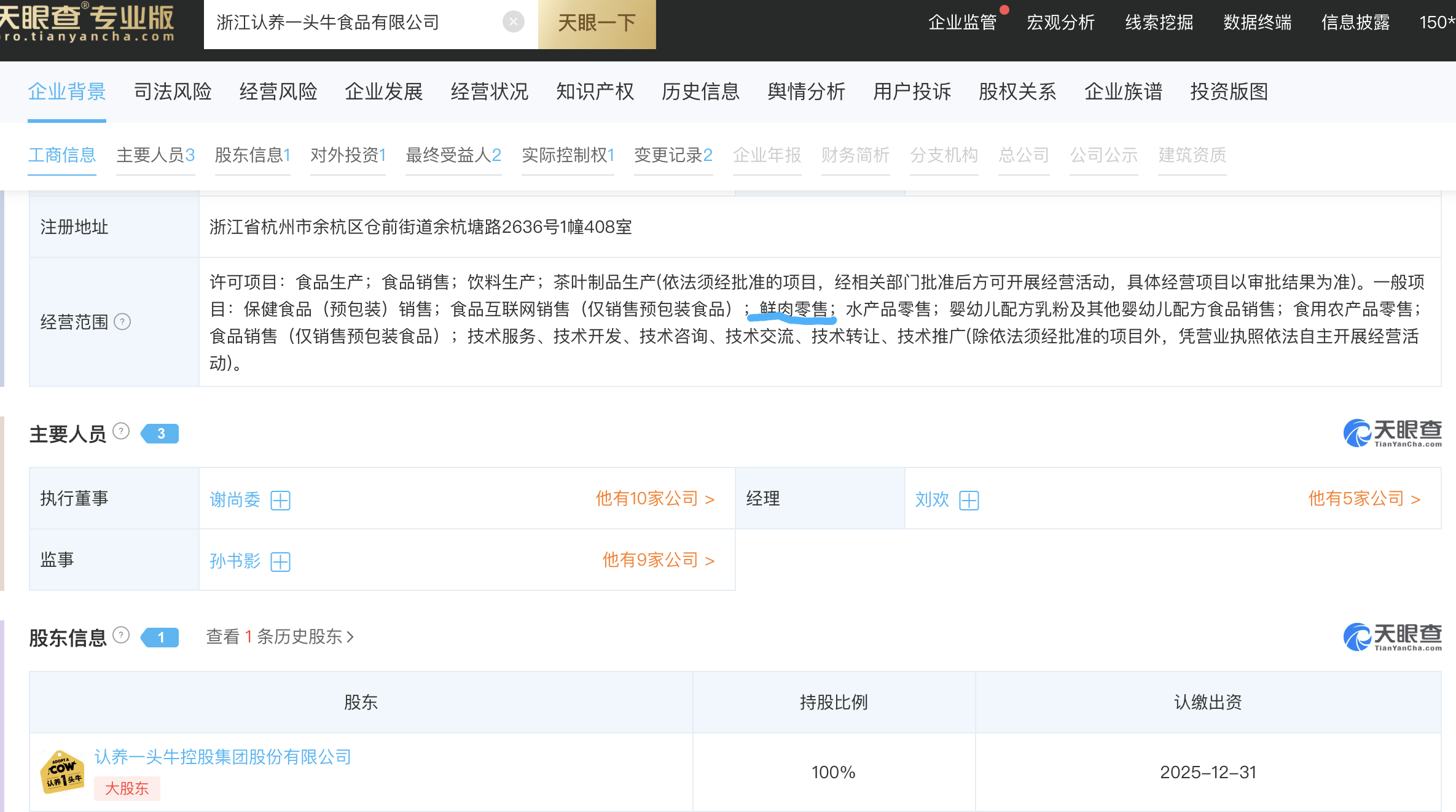
Task: Expand the plus icon next to 刘欢
Action: click(969, 500)
